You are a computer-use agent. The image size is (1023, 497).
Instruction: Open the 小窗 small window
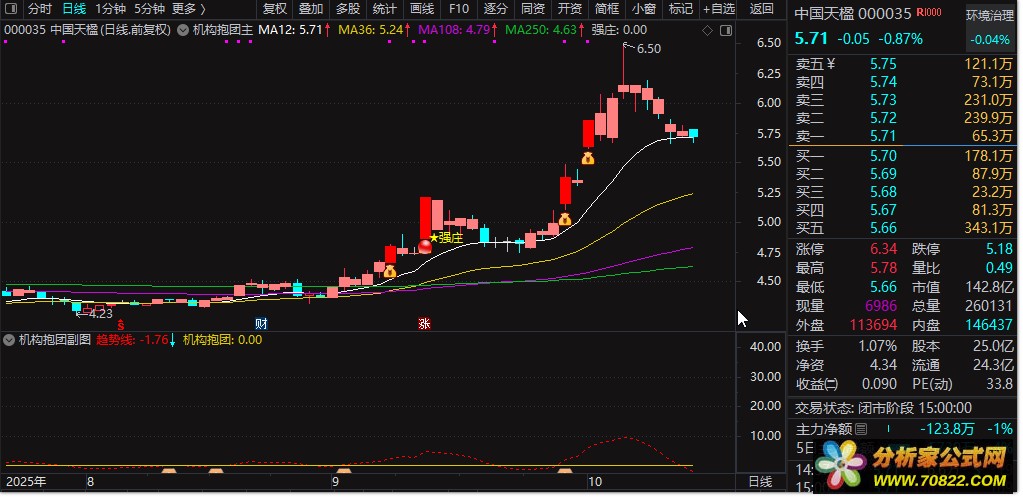coord(644,8)
